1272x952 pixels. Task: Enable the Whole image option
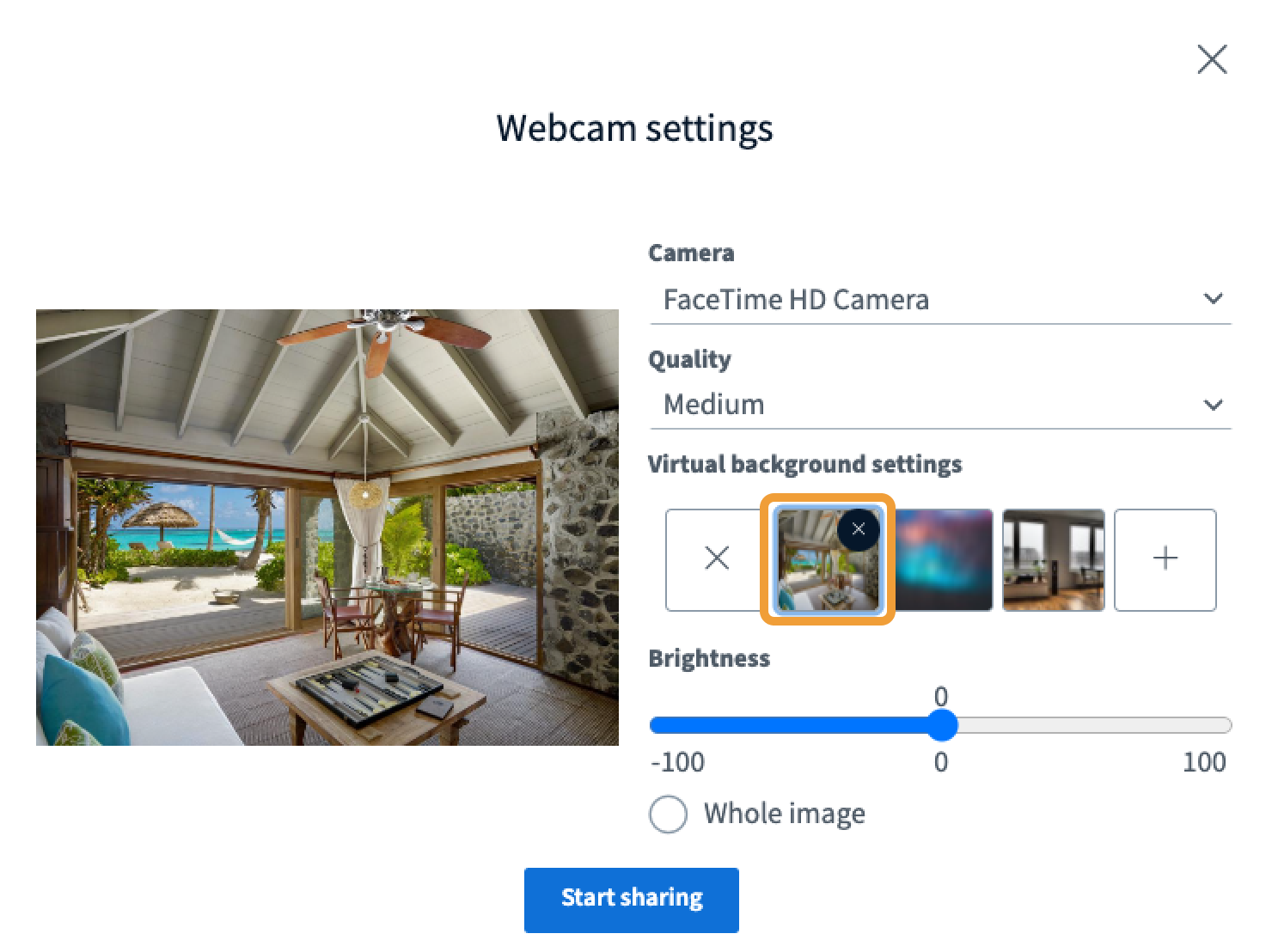(668, 814)
